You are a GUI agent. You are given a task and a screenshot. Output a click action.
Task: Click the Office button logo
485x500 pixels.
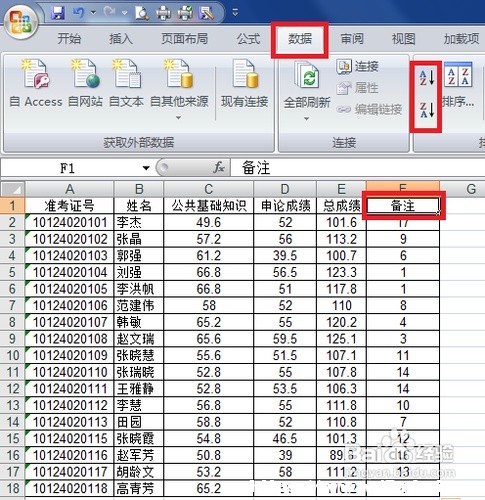22,22
